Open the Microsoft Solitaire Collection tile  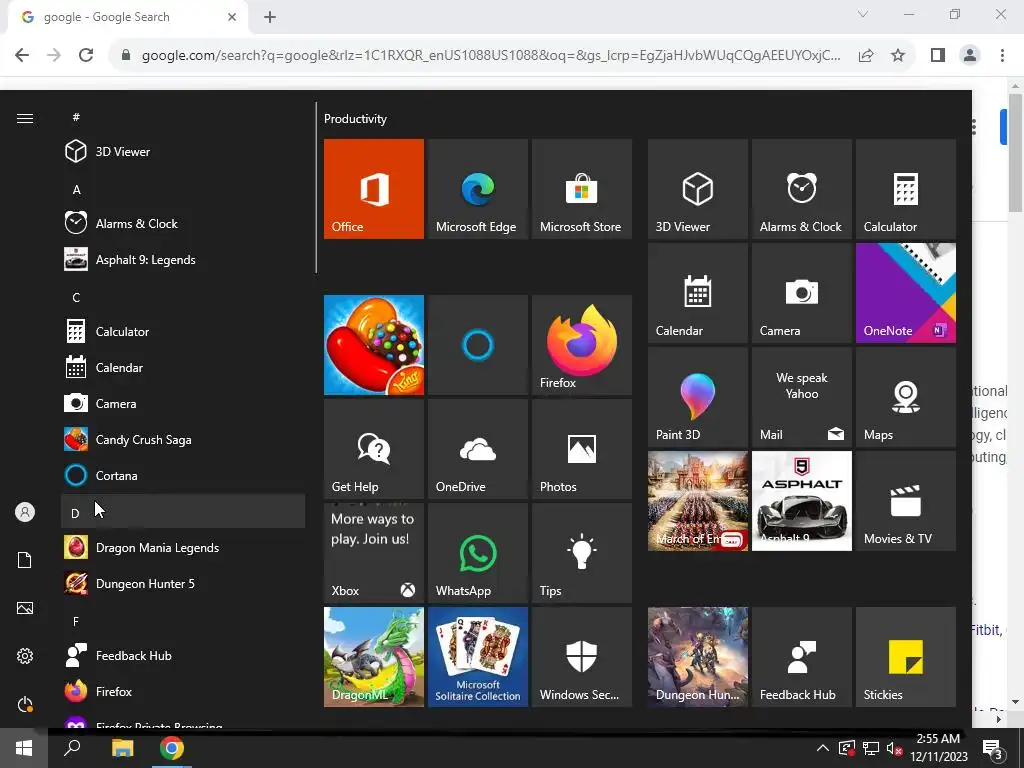tap(477, 656)
